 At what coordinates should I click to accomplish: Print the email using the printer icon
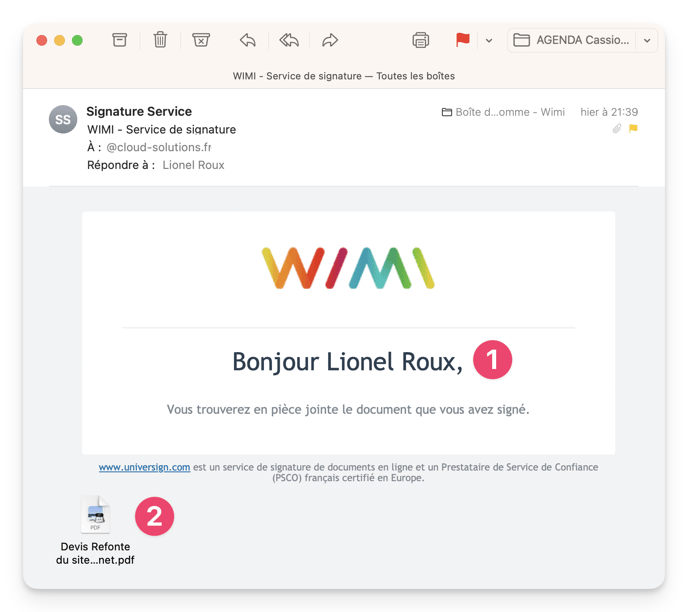pyautogui.click(x=420, y=40)
